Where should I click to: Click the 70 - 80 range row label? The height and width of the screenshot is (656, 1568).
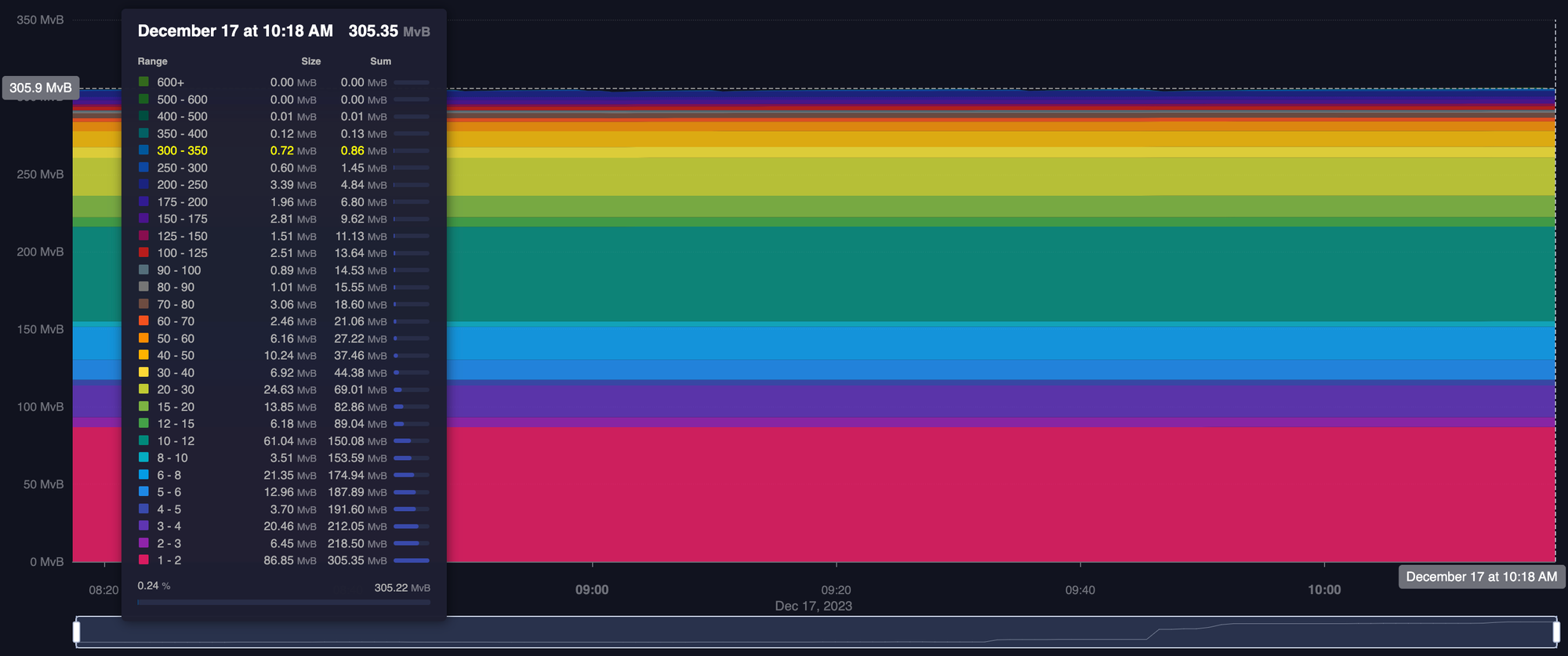[x=176, y=304]
